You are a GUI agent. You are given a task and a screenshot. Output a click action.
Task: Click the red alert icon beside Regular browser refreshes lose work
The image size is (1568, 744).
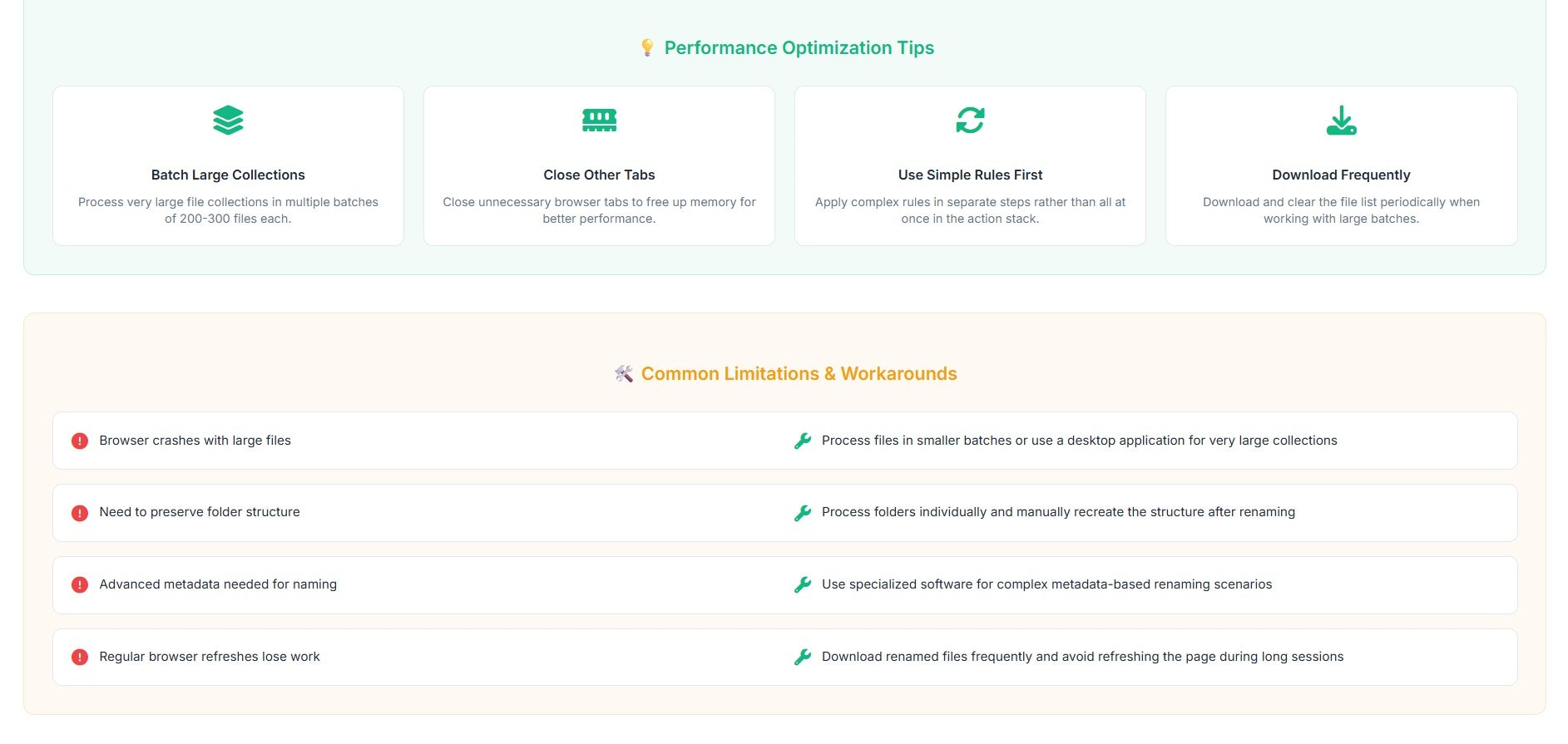pyautogui.click(x=80, y=657)
